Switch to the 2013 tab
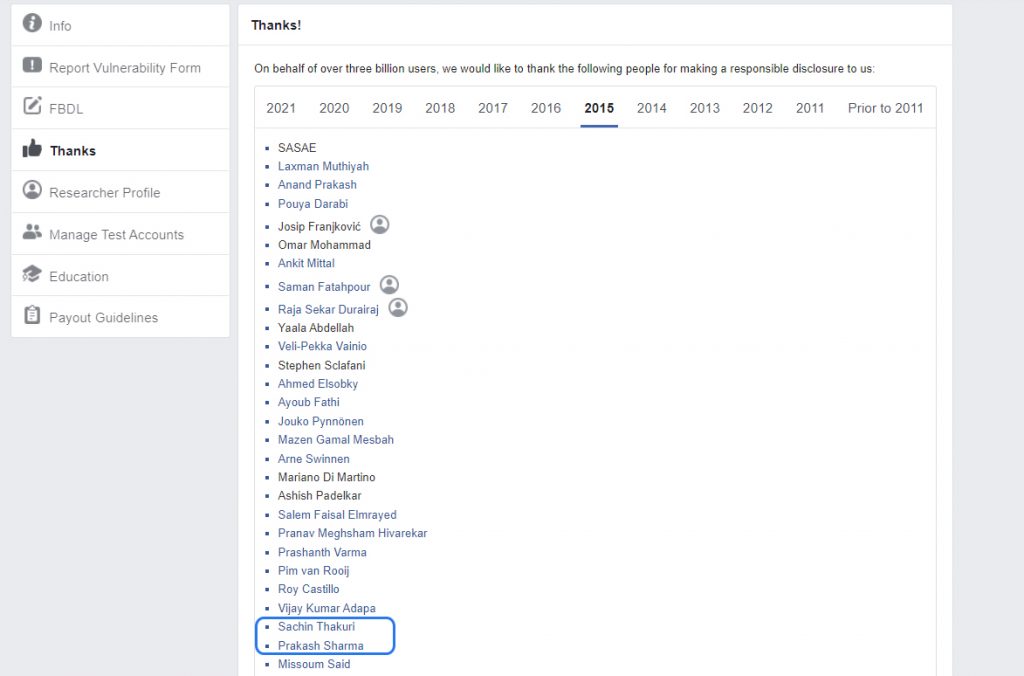1024x676 pixels. (x=705, y=108)
